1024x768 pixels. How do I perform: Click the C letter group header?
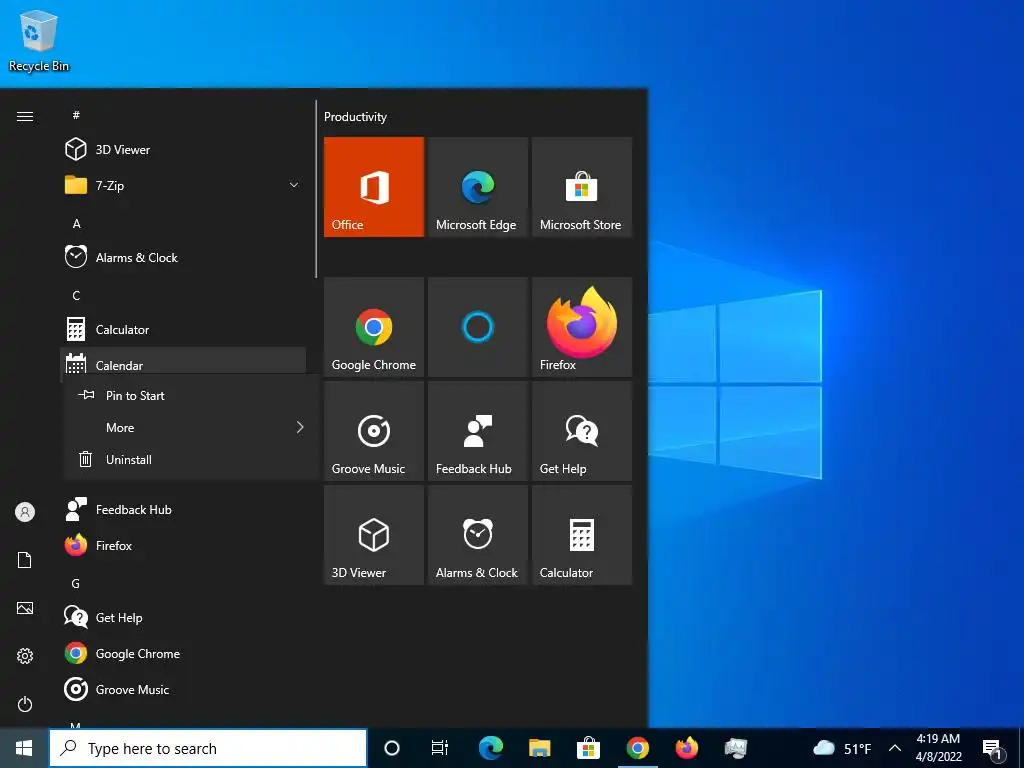coord(76,295)
